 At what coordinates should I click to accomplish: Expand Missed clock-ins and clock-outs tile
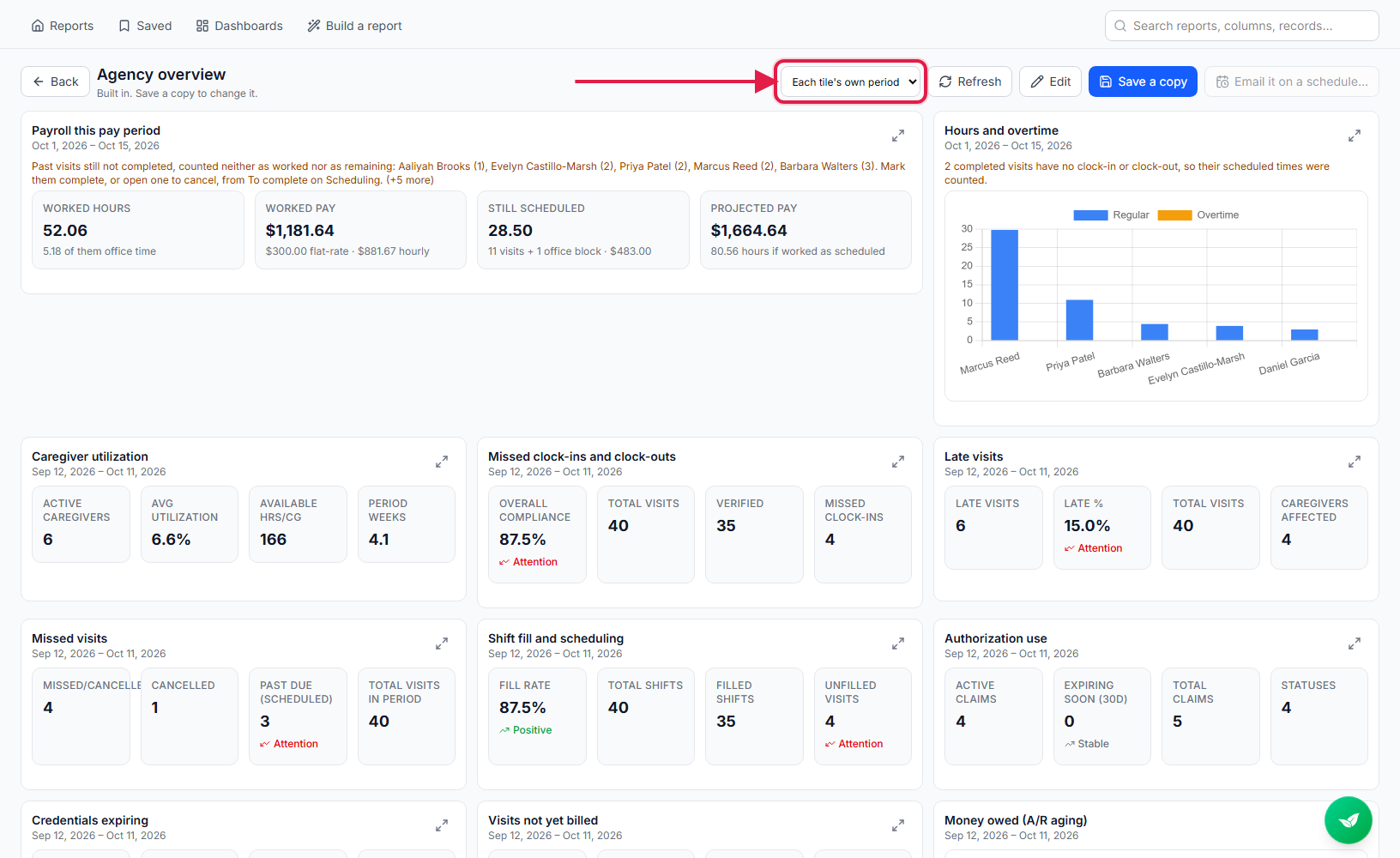[x=898, y=462]
